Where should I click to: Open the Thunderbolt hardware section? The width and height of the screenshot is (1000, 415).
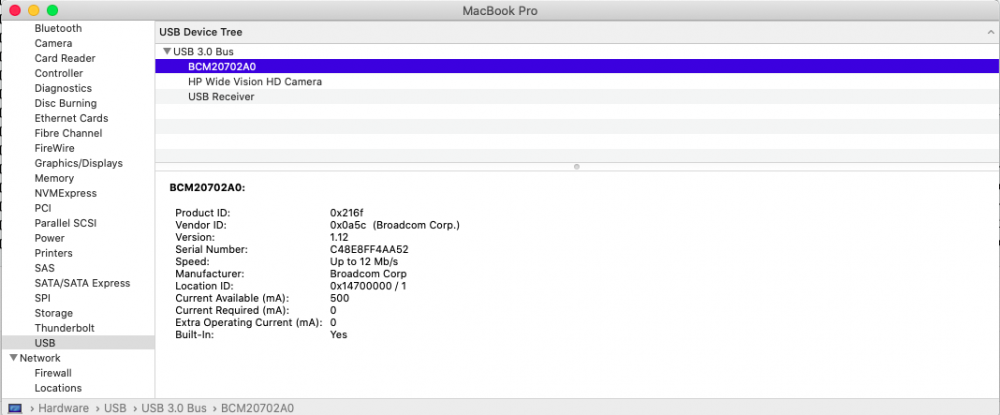pyautogui.click(x=65, y=328)
